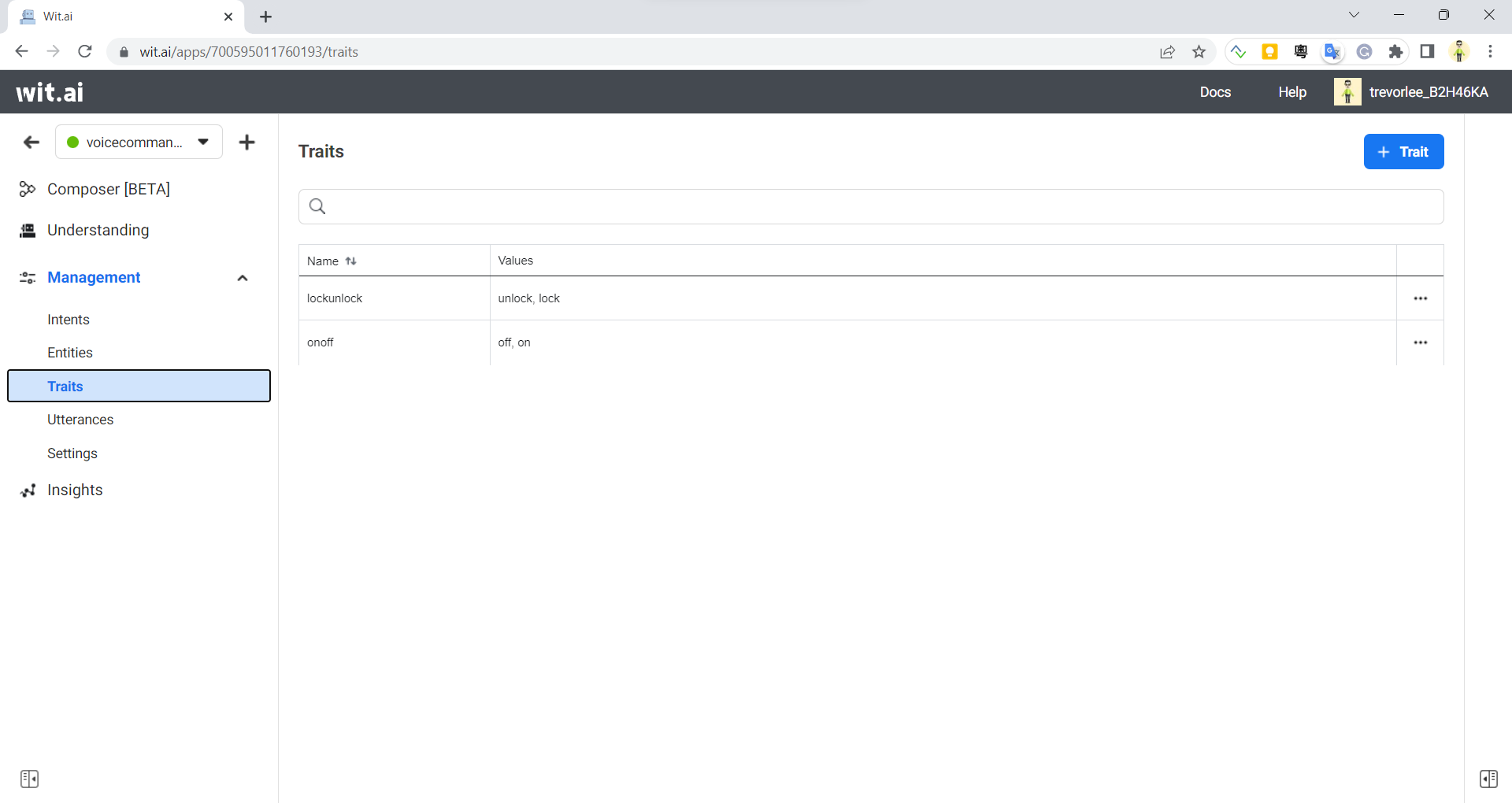This screenshot has width=1512, height=803.
Task: Create new app with plus icon
Action: [x=247, y=142]
